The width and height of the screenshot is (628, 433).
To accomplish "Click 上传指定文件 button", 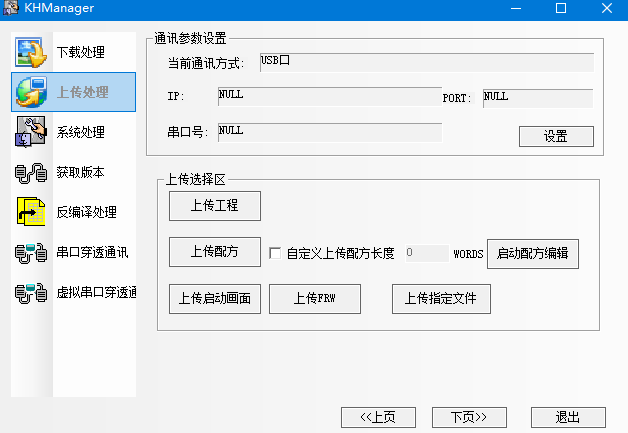I will (440, 299).
